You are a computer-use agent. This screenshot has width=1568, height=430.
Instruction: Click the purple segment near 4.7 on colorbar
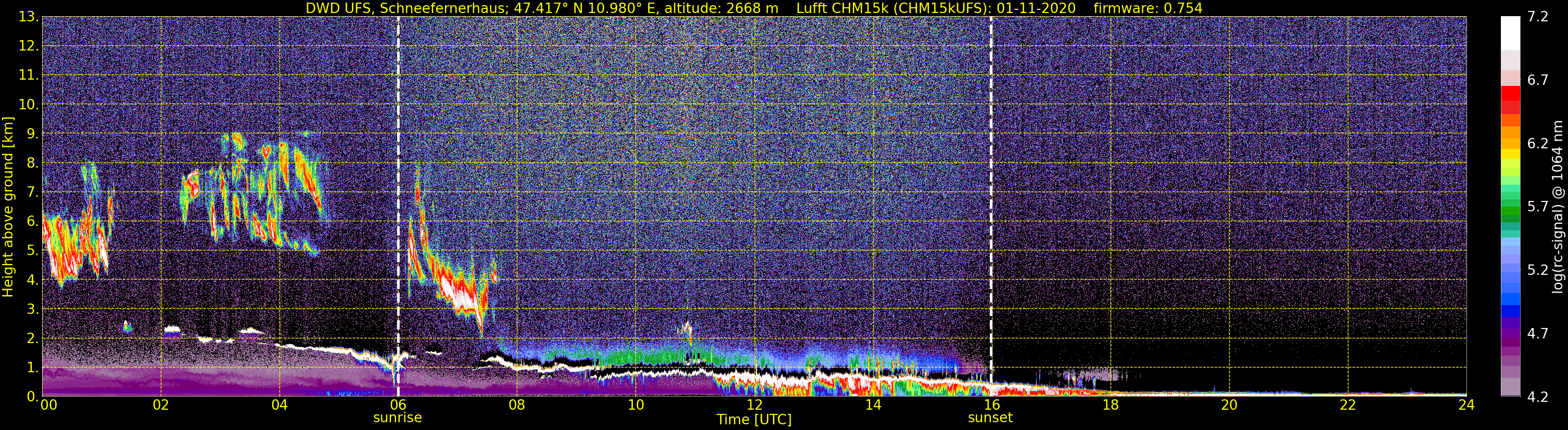click(x=1510, y=334)
